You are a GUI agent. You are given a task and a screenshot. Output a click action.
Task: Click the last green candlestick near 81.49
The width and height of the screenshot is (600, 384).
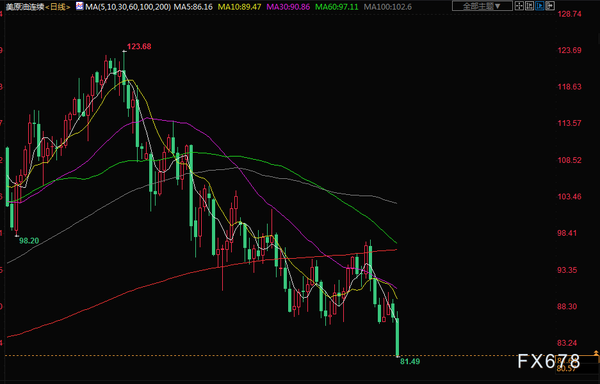(x=397, y=337)
